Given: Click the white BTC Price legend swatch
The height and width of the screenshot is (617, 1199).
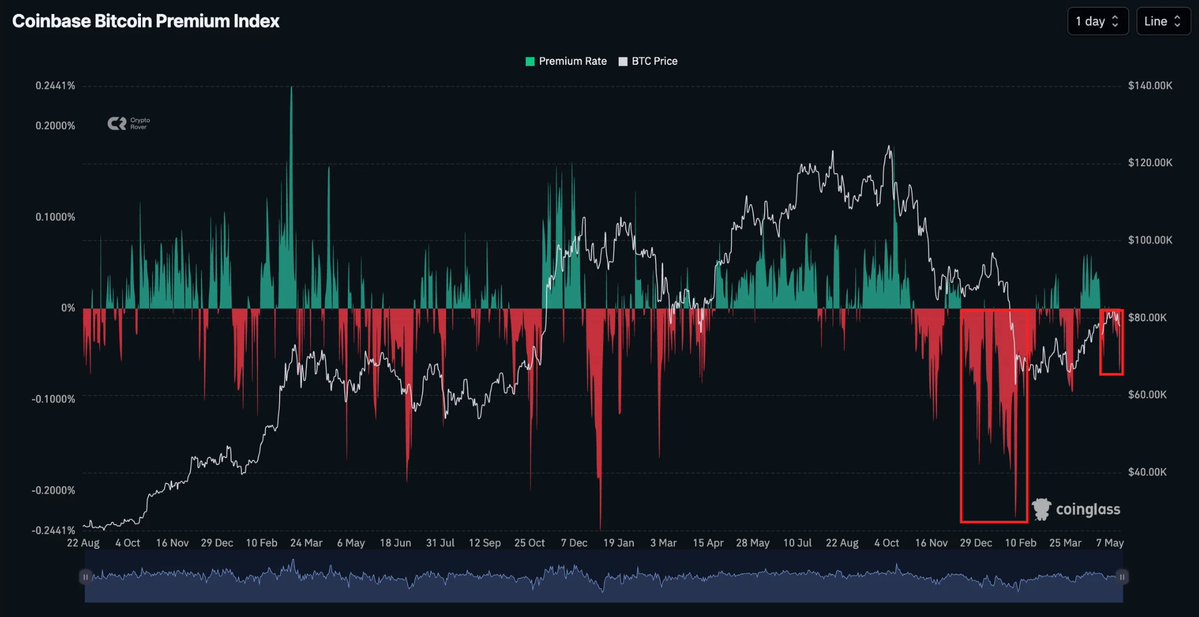Looking at the screenshot, I should 622,61.
